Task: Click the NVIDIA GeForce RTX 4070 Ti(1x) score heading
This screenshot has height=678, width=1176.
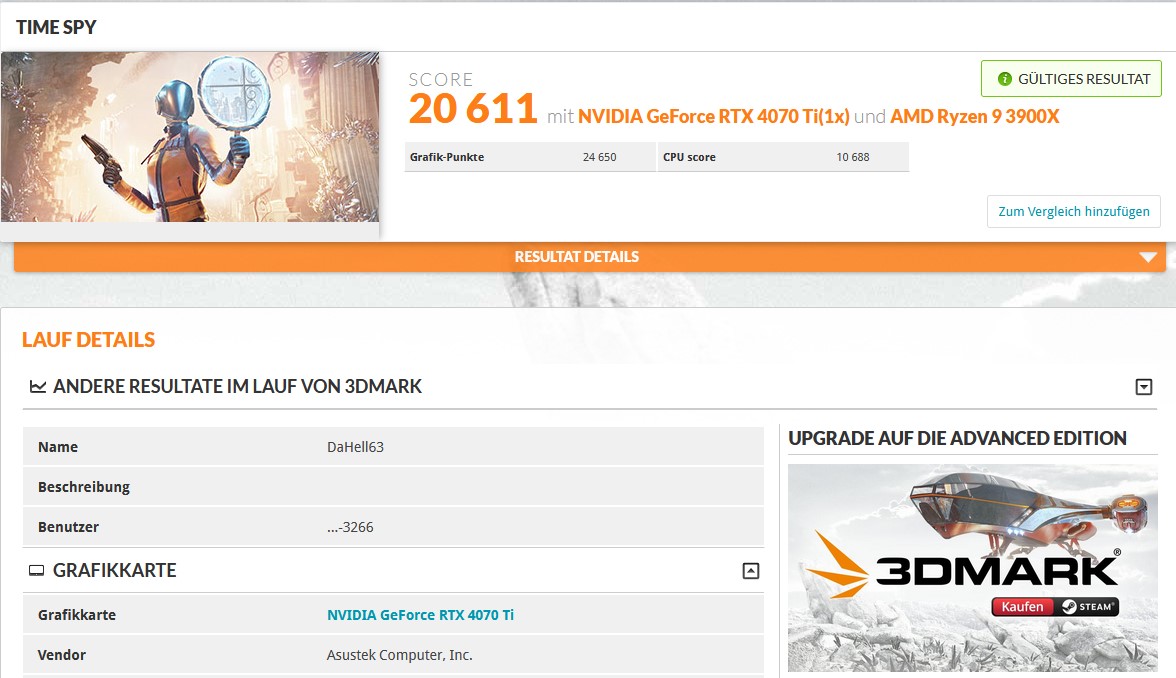Action: pyautogui.click(x=713, y=116)
